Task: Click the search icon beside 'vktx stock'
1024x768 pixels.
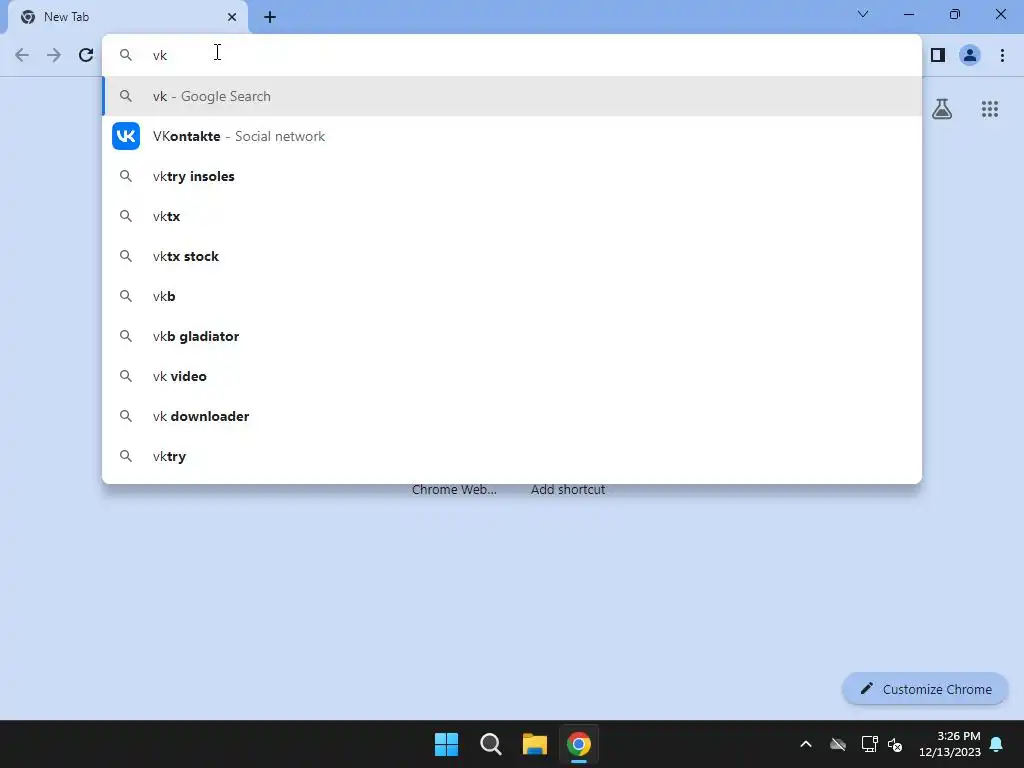Action: tap(125, 256)
